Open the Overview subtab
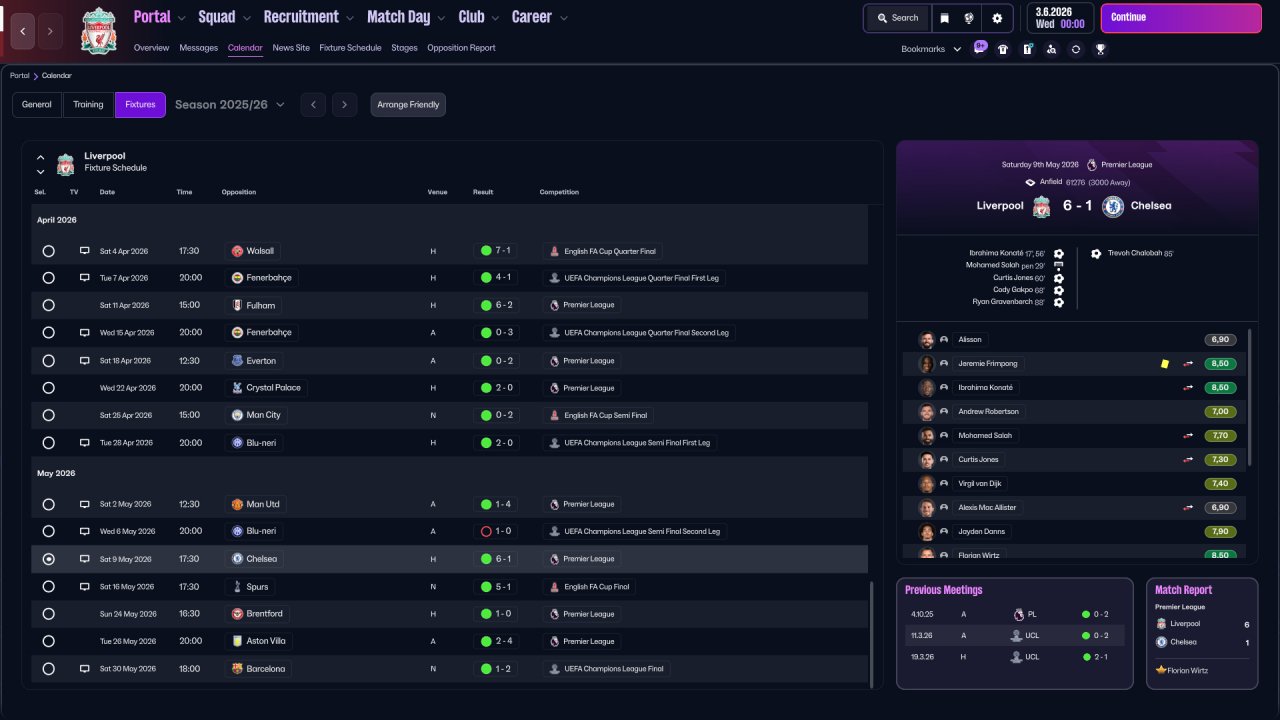This screenshot has width=1280, height=720. (x=151, y=48)
